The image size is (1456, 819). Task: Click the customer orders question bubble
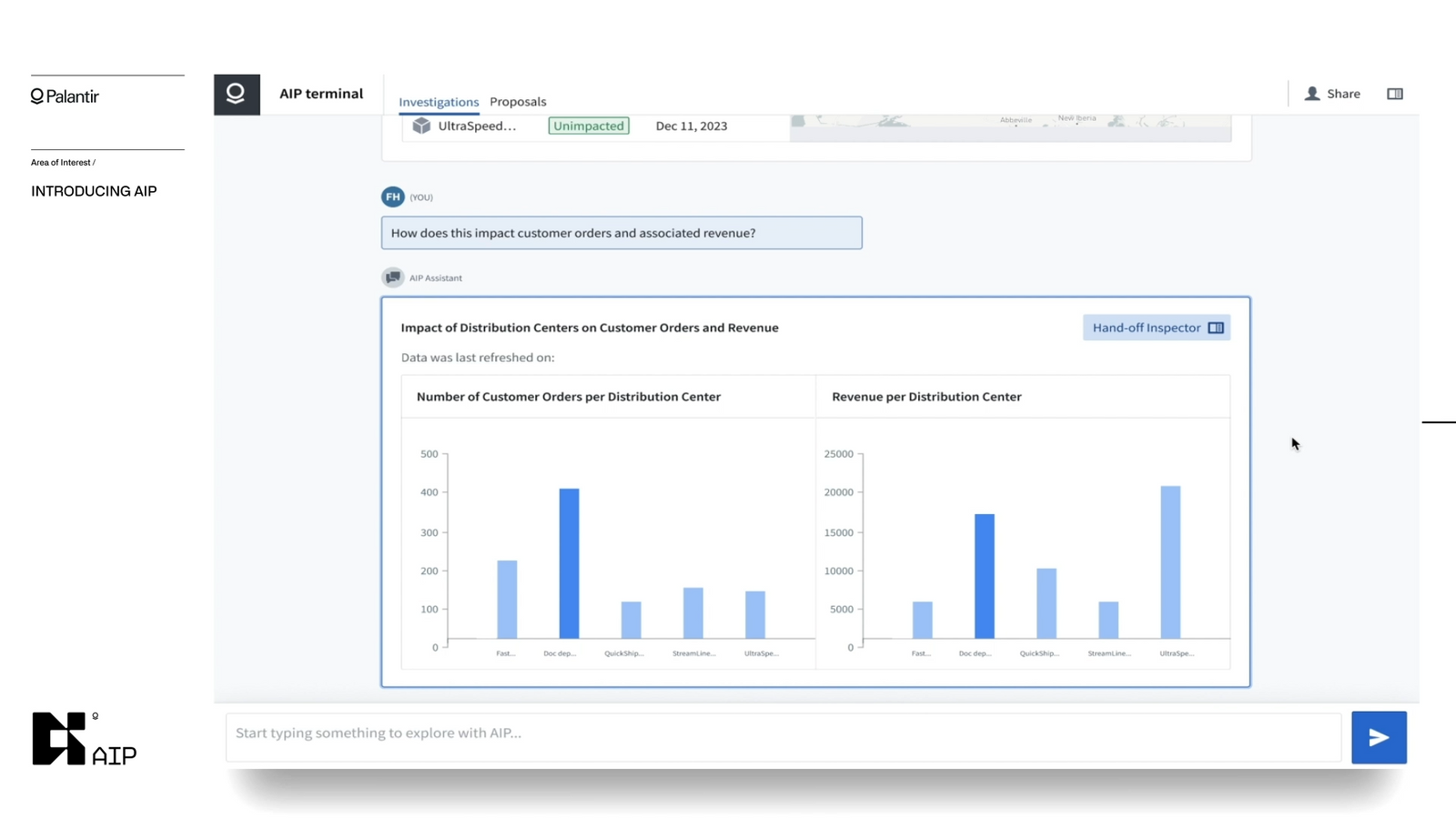coord(622,232)
